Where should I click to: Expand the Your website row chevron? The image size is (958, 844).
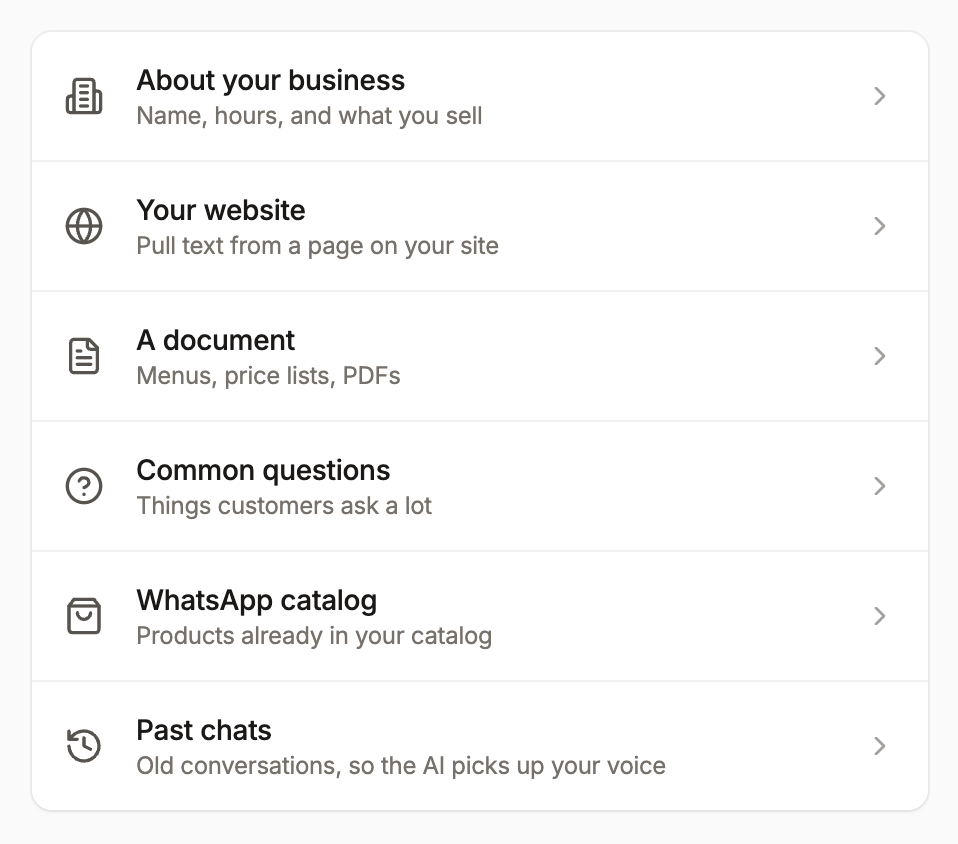coord(880,226)
